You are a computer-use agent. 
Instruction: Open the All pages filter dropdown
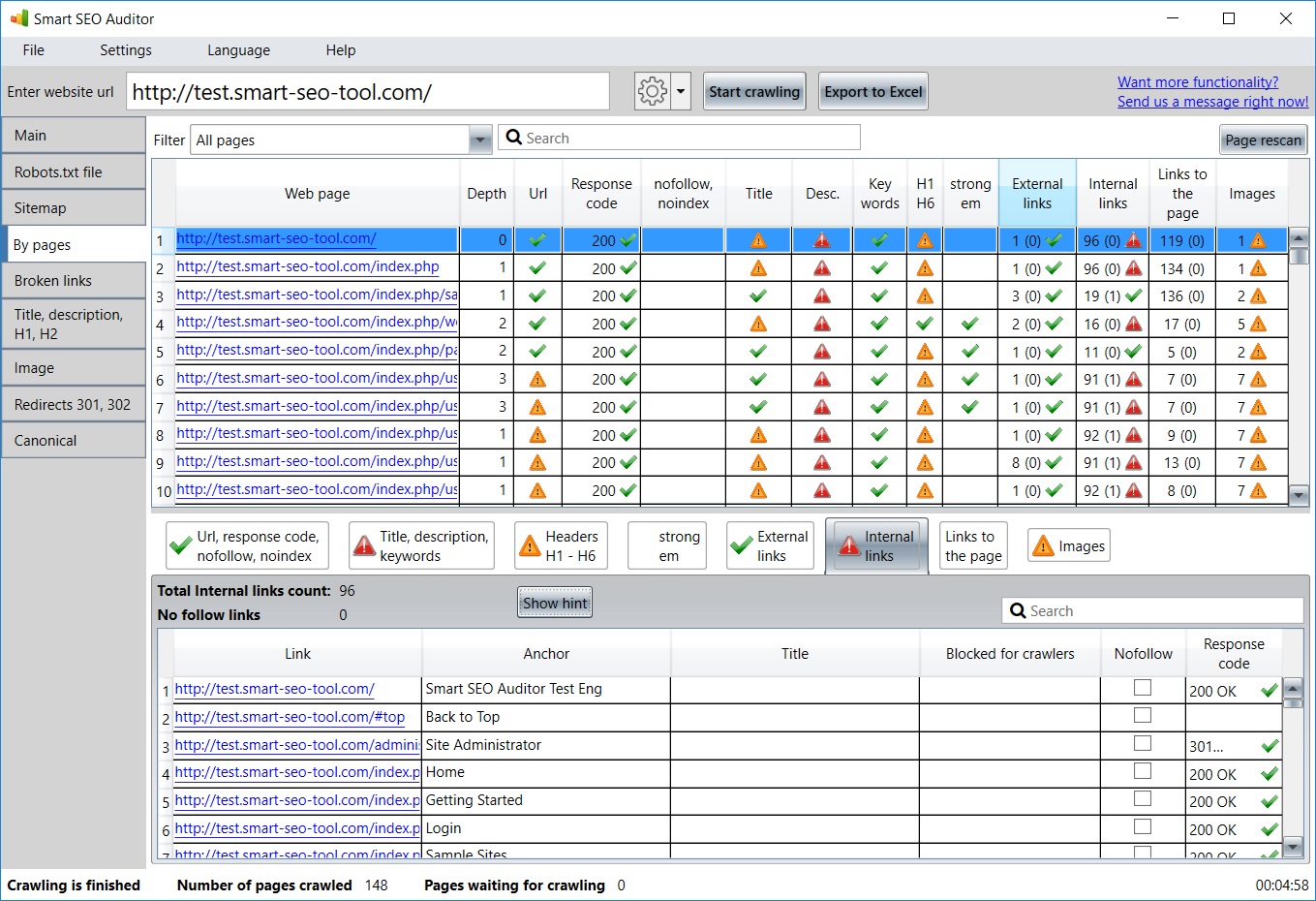479,140
